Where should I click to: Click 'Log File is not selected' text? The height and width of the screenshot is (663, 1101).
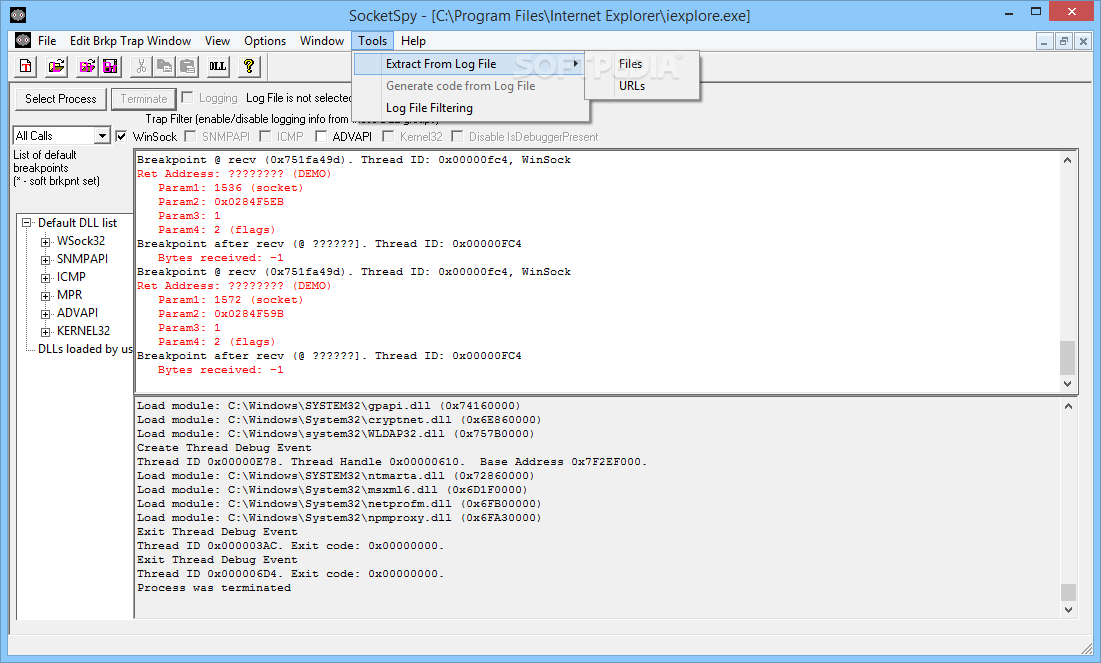298,98
